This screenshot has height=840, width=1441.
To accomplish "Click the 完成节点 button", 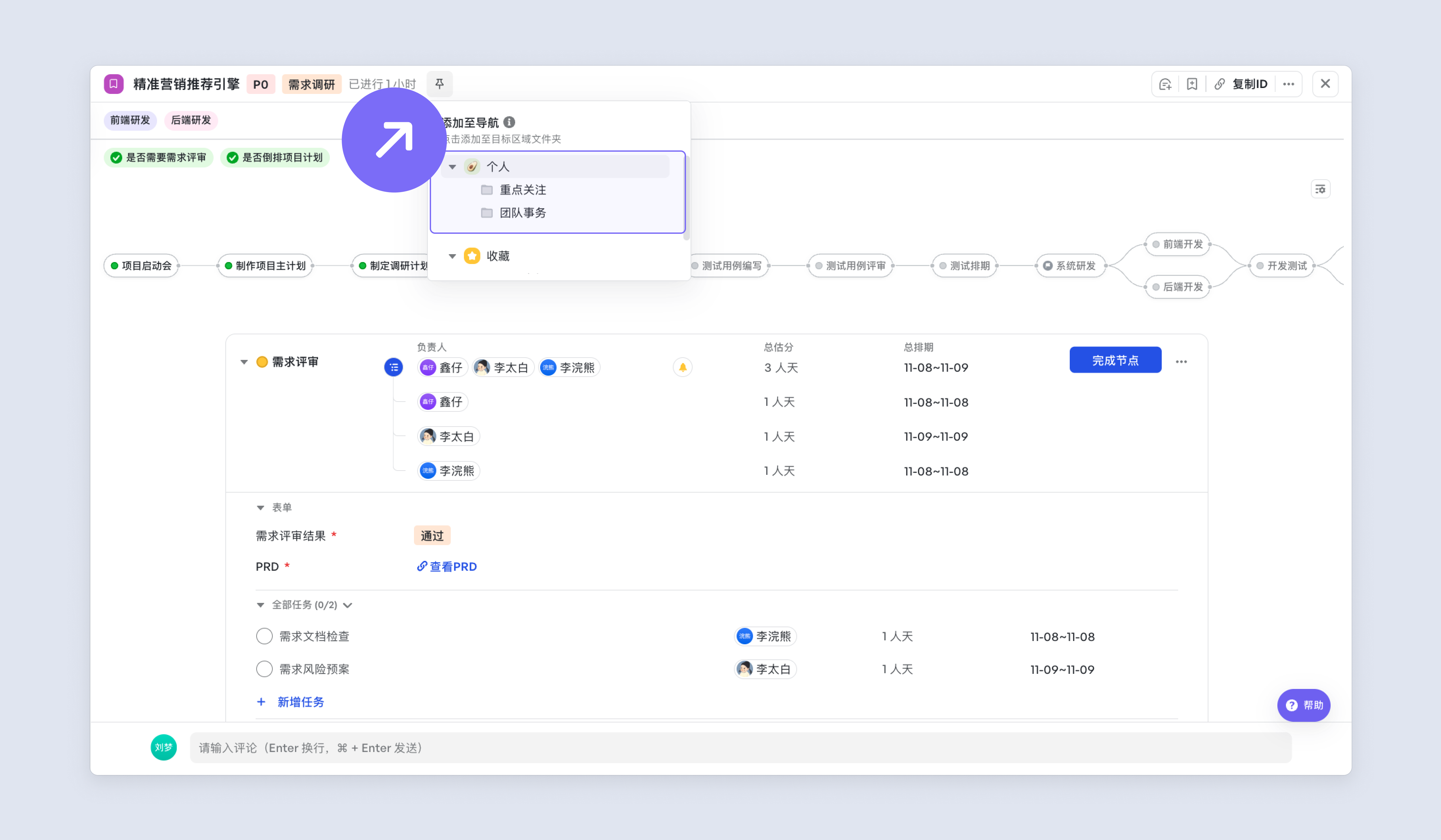I will point(1115,360).
